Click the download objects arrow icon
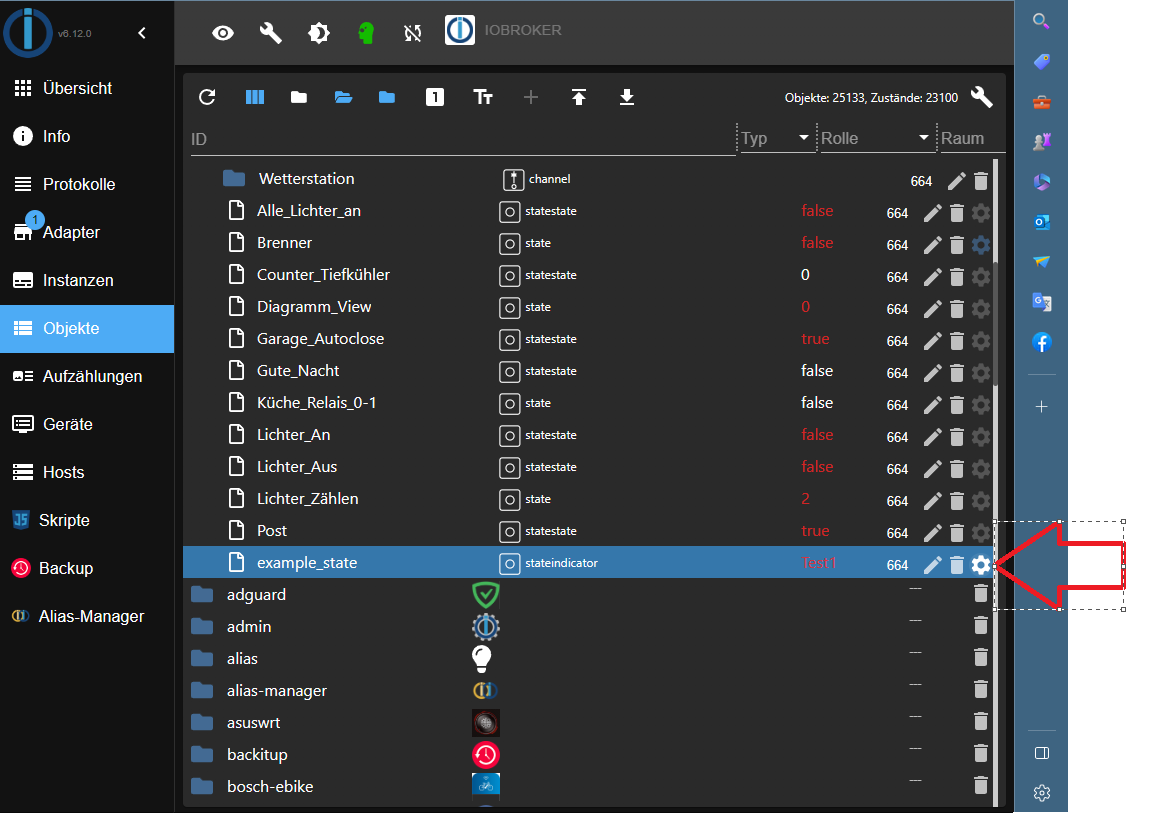Screen dimensions: 1156x813 (x=627, y=97)
